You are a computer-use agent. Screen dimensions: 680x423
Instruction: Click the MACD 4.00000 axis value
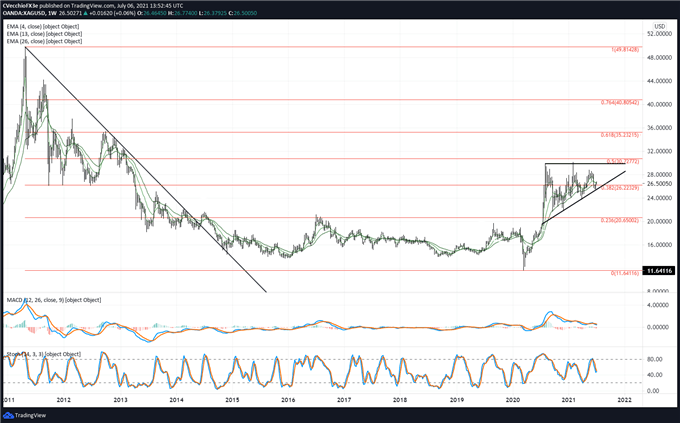660,305
